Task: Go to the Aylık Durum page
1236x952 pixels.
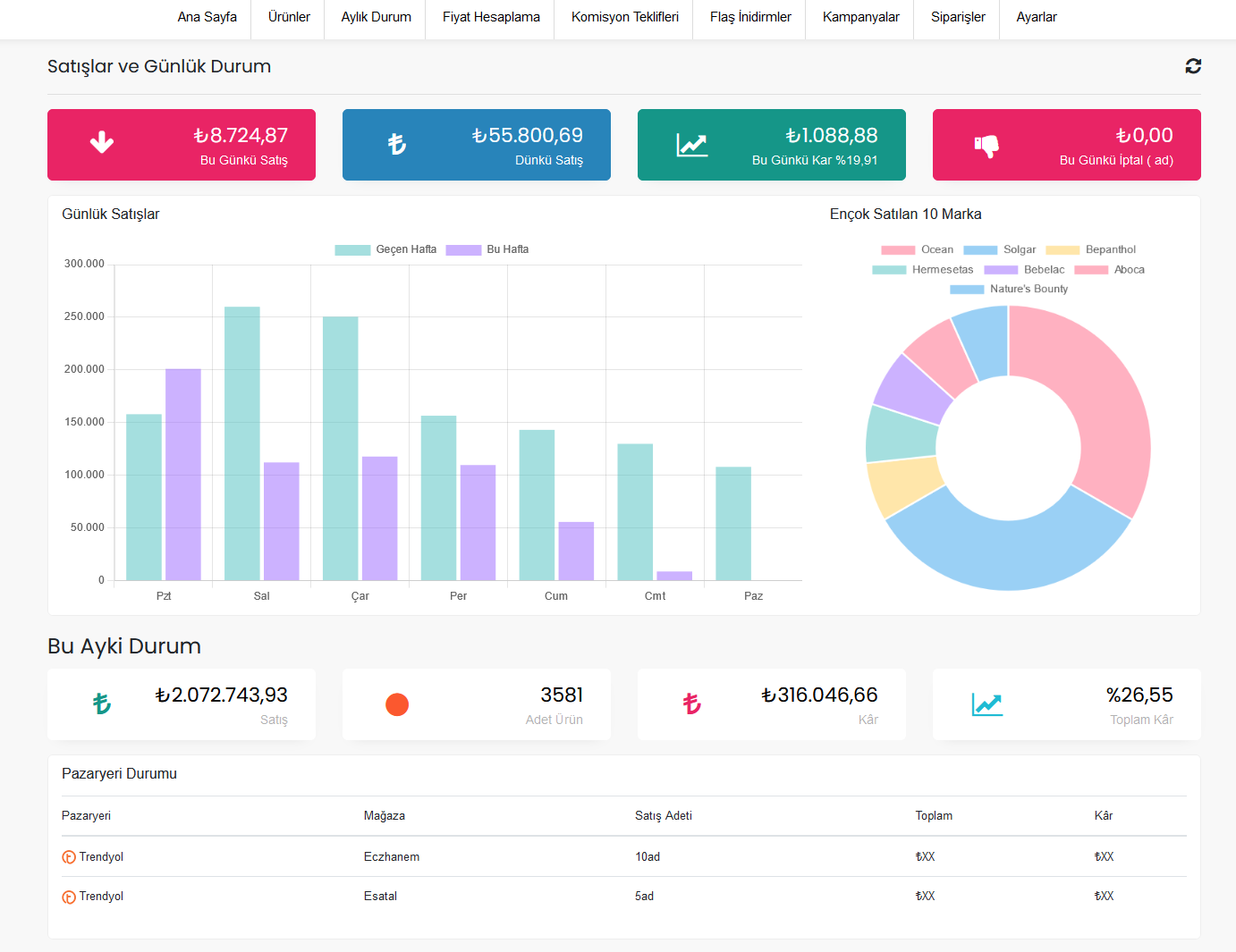Action: pos(376,17)
